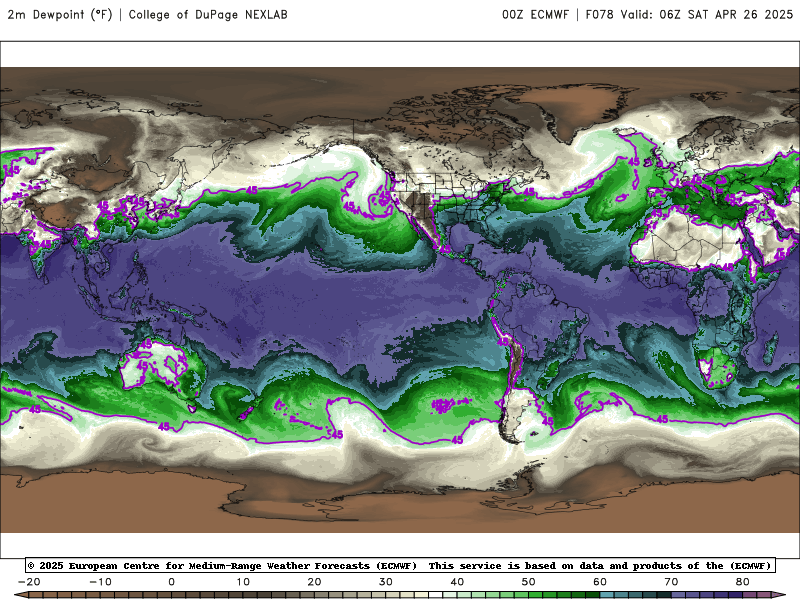Viewport: 800px width, 600px height.
Task: Click the "-10" colorbar scale label
Action: point(100,582)
